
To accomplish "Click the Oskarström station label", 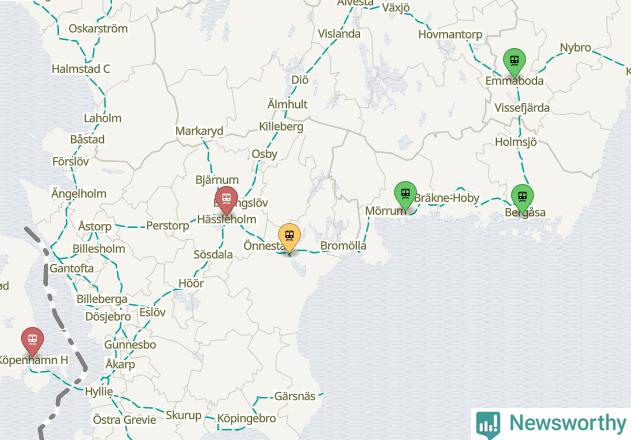I will (98, 29).
